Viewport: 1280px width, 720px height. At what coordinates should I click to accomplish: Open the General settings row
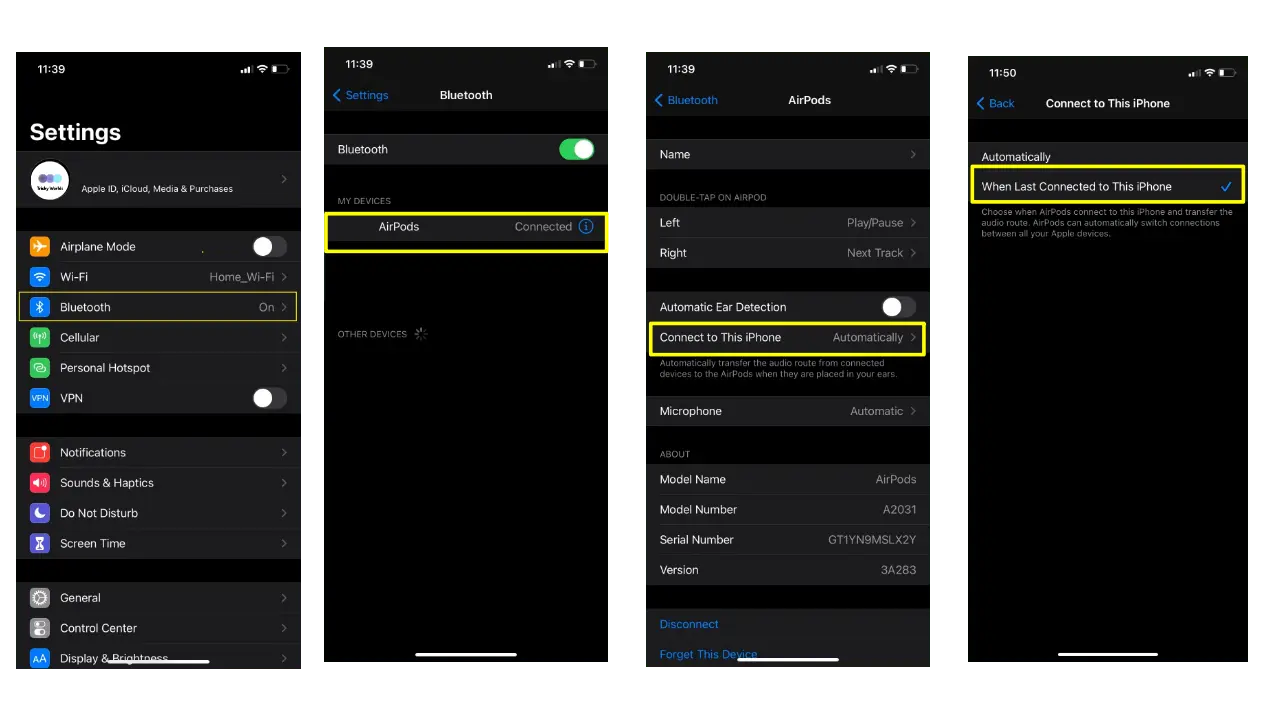[158, 598]
